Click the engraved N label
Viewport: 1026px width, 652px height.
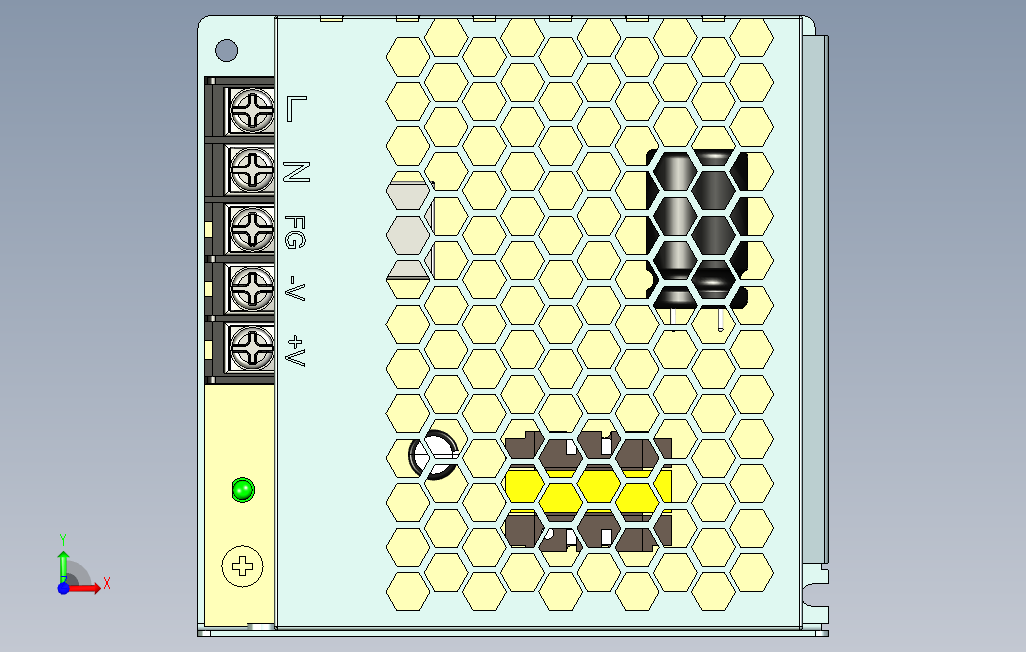click(x=296, y=172)
